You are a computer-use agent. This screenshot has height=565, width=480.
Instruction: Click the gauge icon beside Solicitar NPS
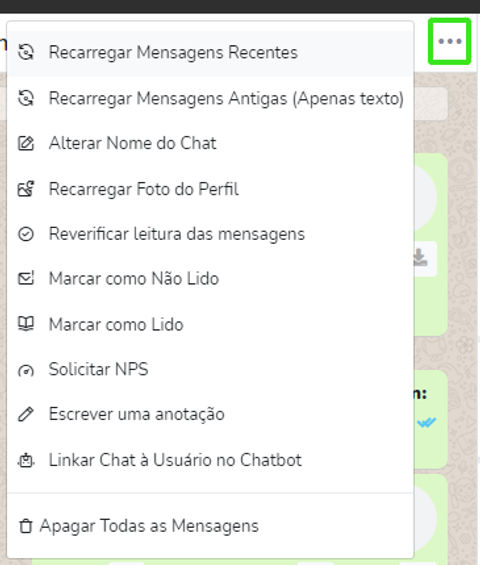(x=26, y=370)
